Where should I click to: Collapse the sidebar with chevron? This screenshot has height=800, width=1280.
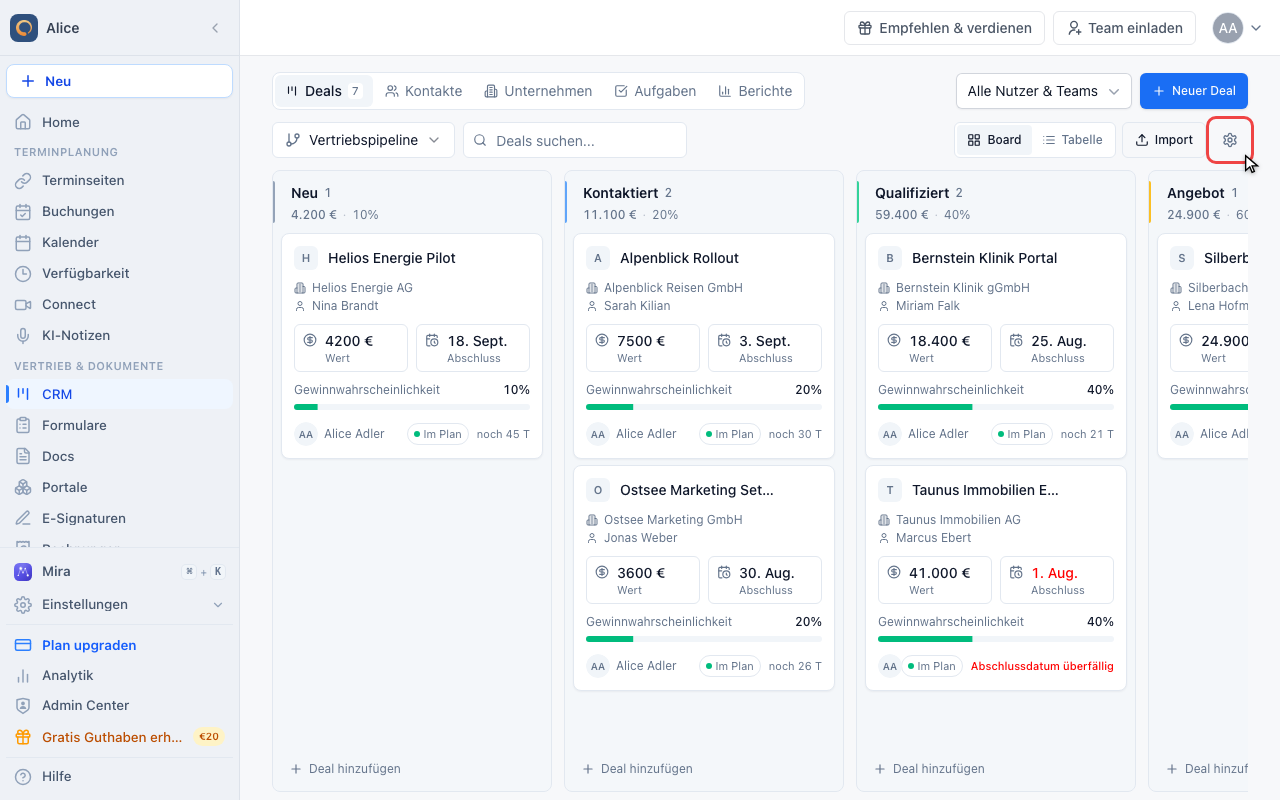[x=215, y=28]
